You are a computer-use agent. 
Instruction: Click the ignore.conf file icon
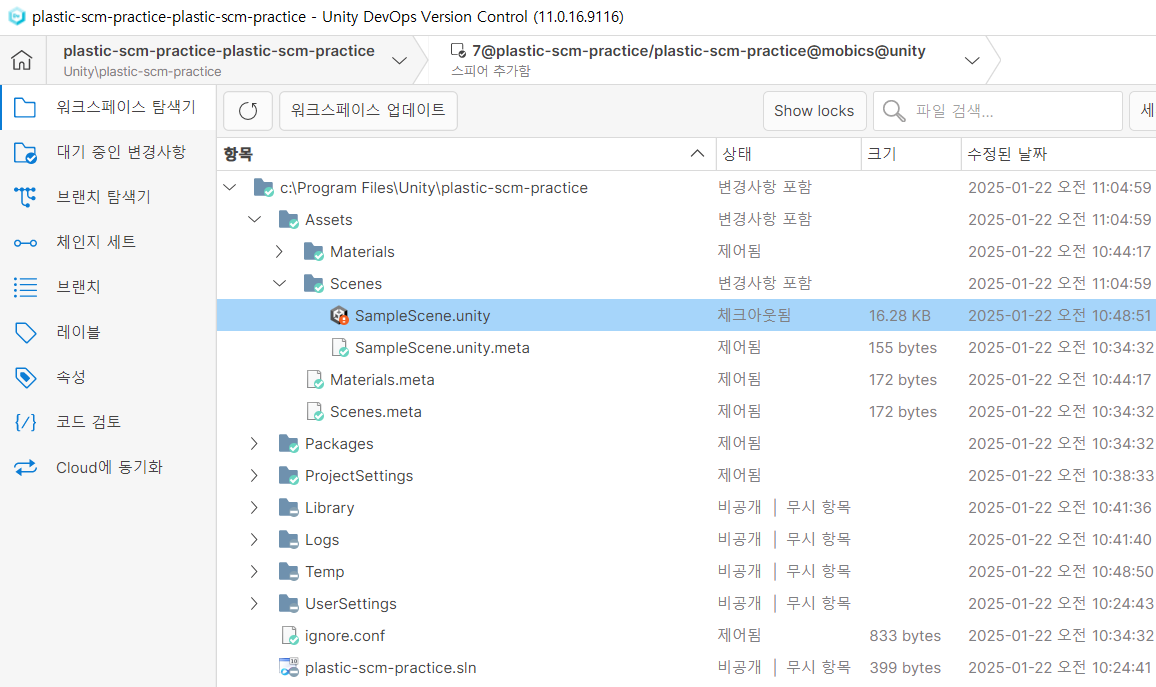tap(290, 636)
